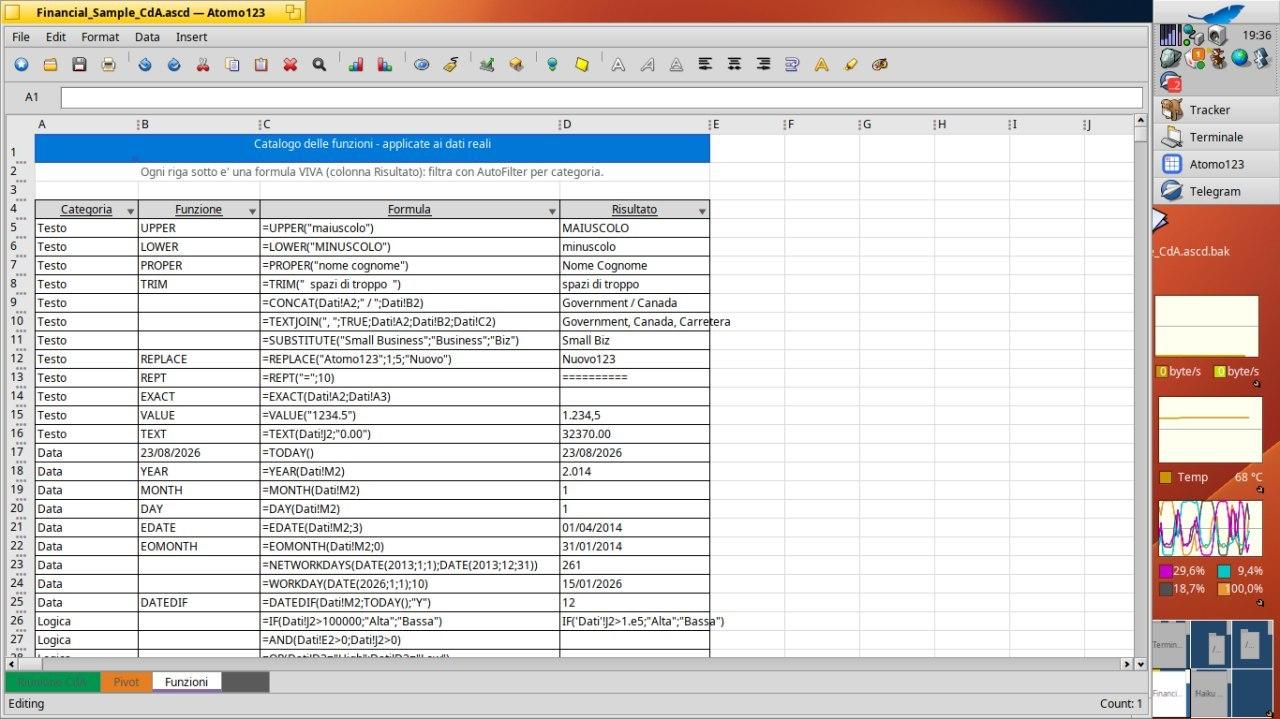Apply center text alignment
The width and height of the screenshot is (1280, 719).
coord(734,64)
